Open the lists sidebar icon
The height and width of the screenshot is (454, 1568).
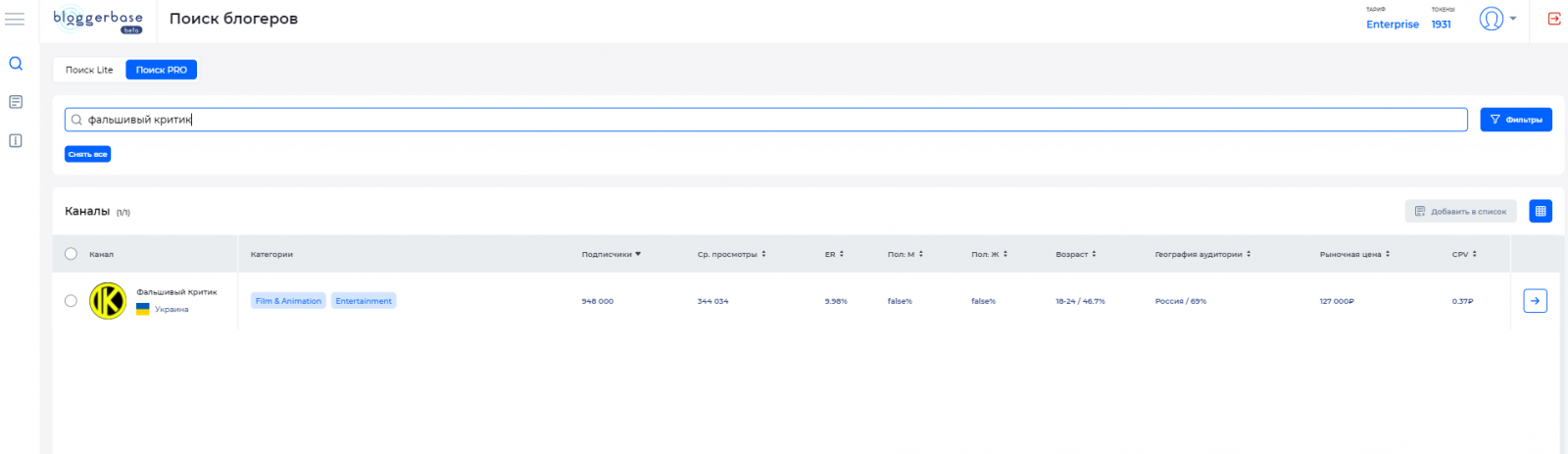tap(16, 102)
